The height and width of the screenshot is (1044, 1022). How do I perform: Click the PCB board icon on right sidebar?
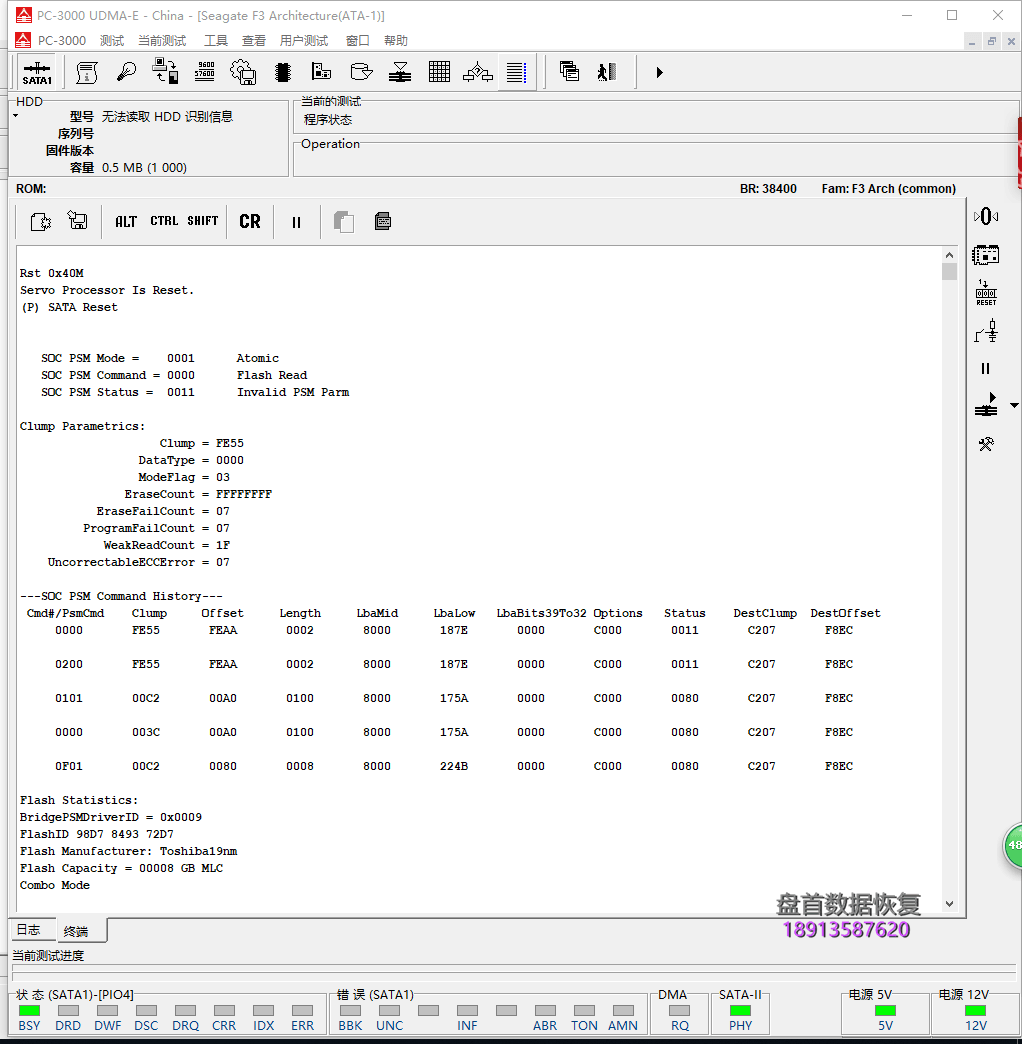point(985,254)
